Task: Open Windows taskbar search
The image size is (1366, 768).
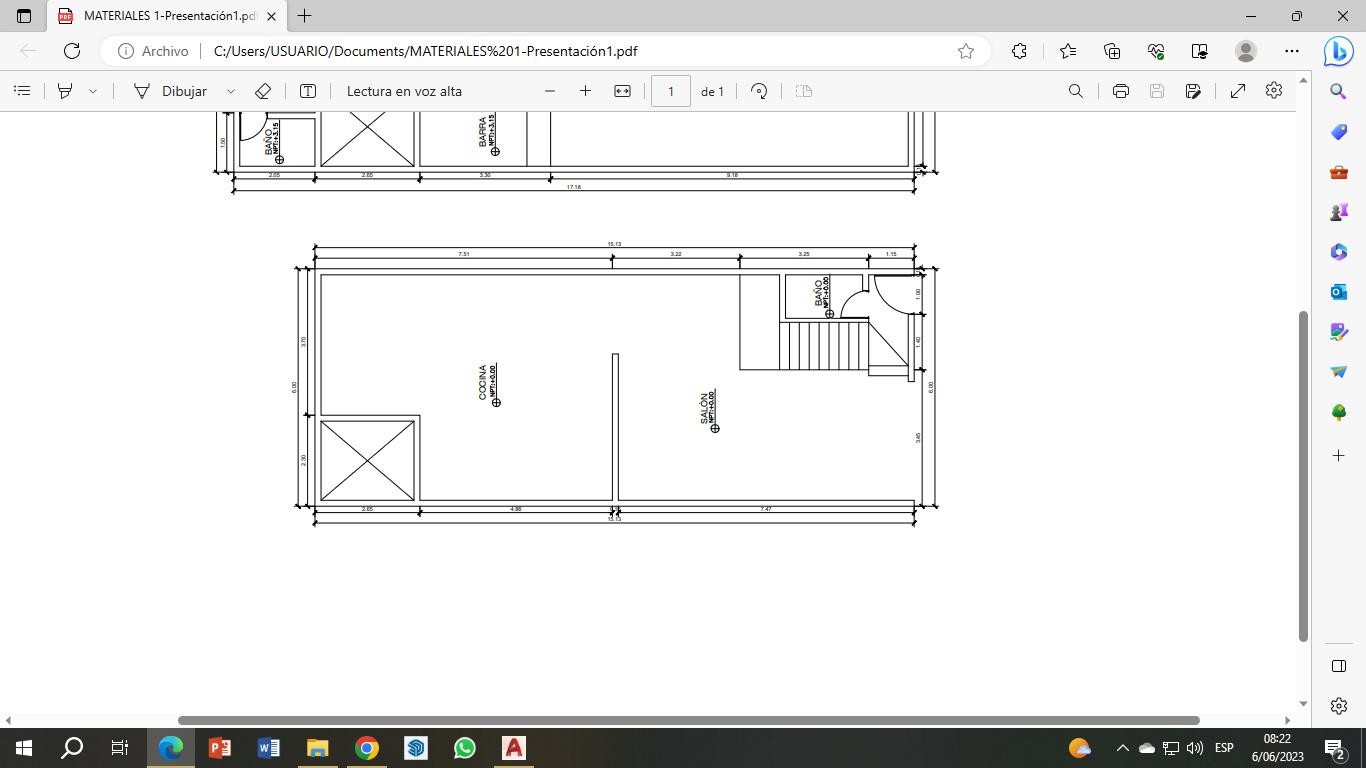Action: (x=72, y=748)
